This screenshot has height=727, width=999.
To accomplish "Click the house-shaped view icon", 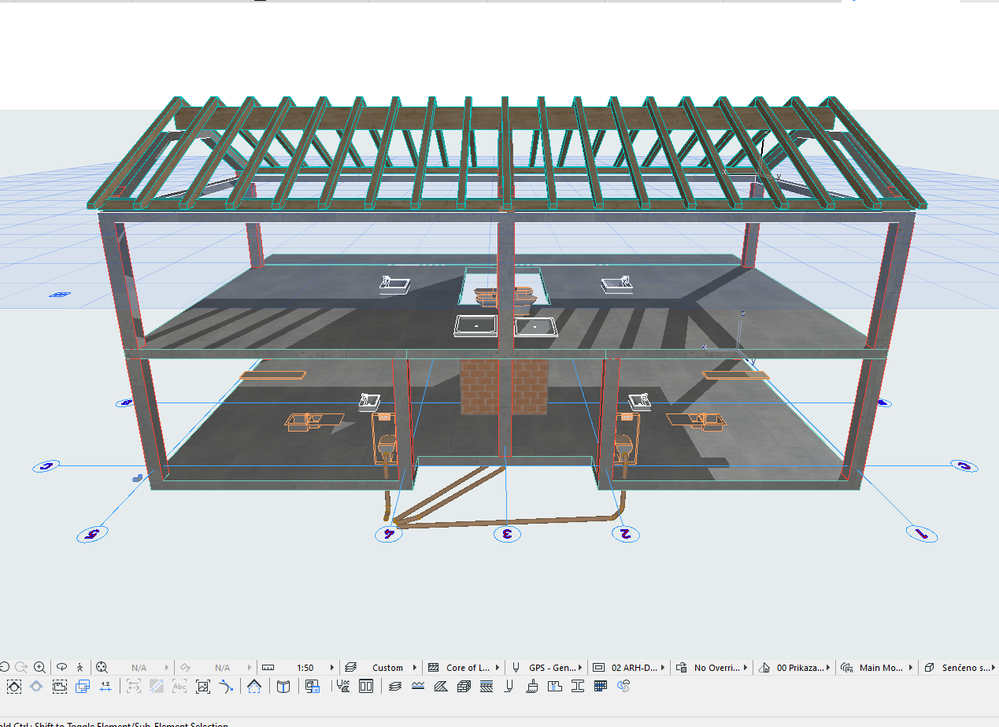I will [254, 686].
